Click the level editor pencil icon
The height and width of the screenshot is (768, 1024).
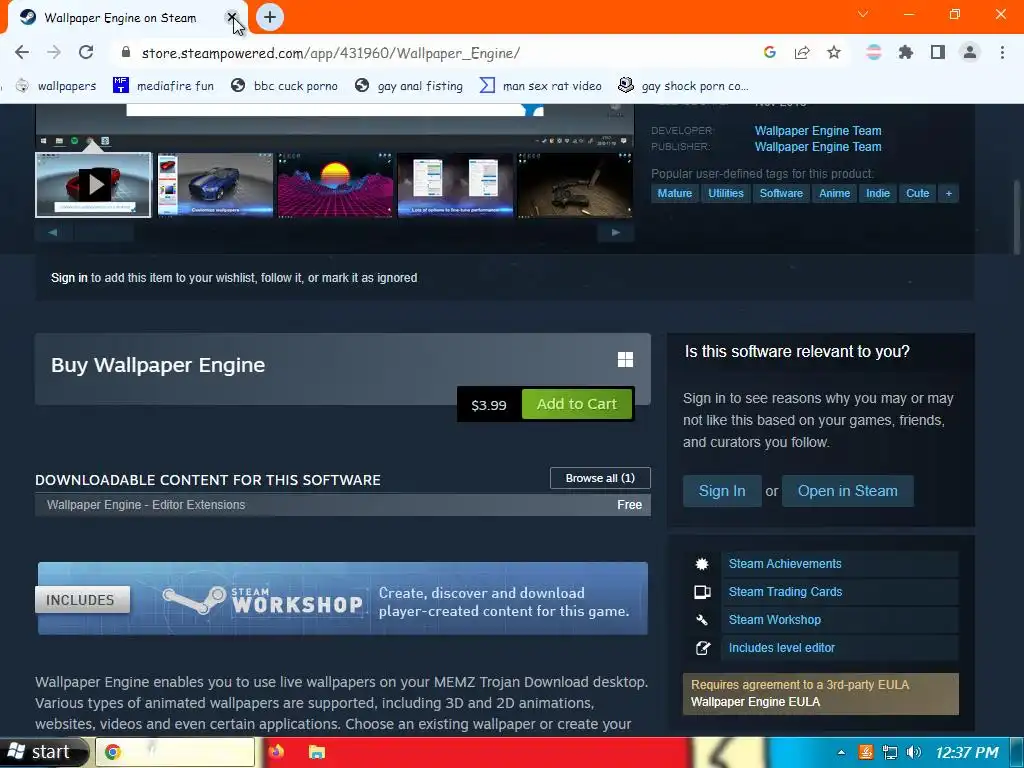(702, 648)
